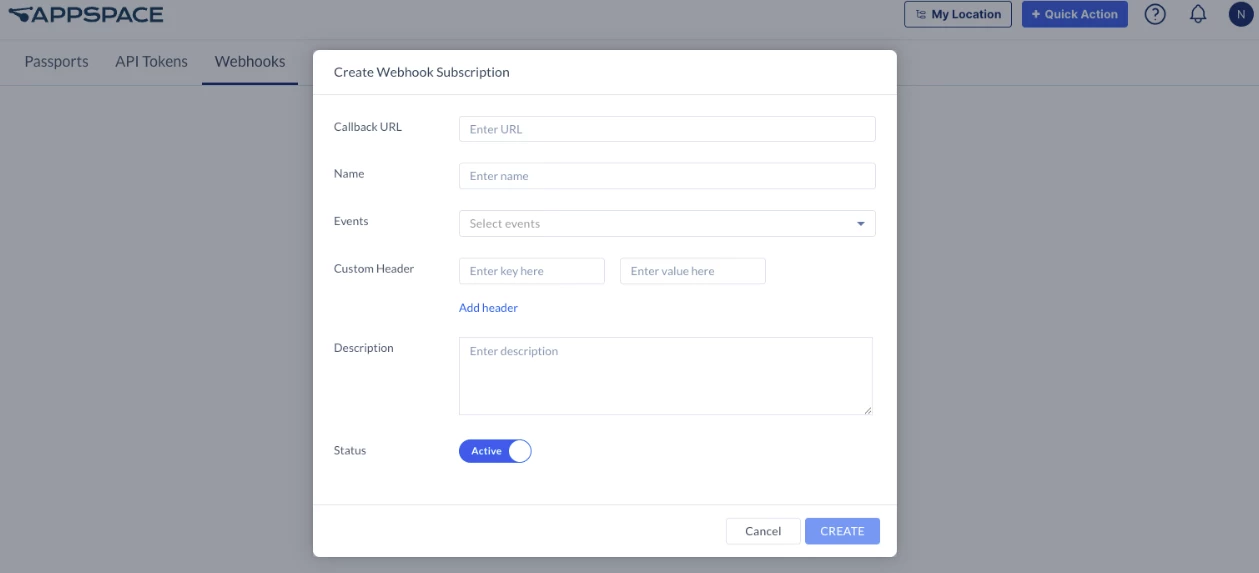Focus the Enter description text area

(666, 376)
